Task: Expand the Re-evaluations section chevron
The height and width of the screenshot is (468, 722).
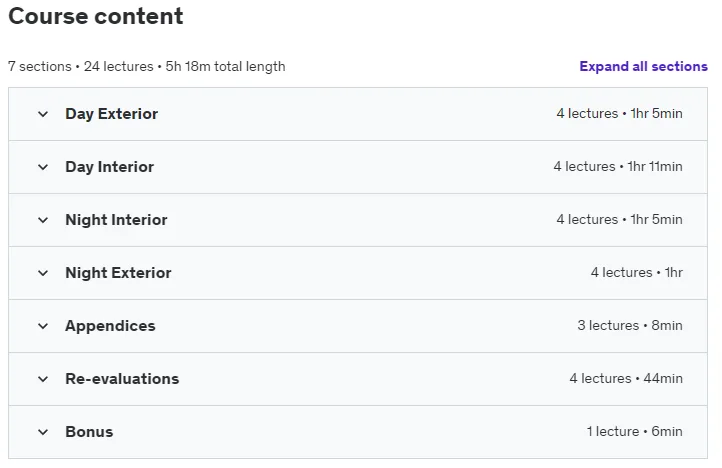Action: click(x=43, y=379)
